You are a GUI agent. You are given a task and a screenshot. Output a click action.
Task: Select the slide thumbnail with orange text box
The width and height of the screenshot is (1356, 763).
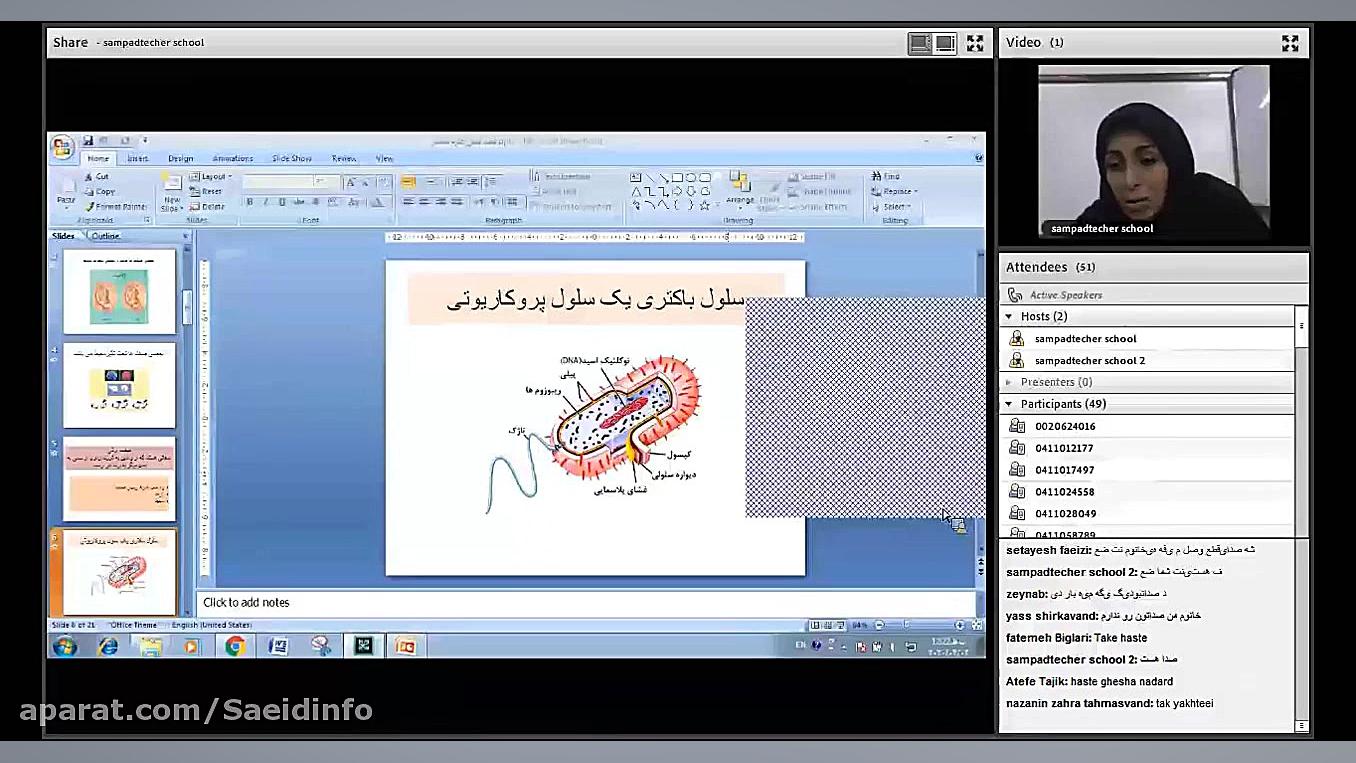click(x=119, y=479)
